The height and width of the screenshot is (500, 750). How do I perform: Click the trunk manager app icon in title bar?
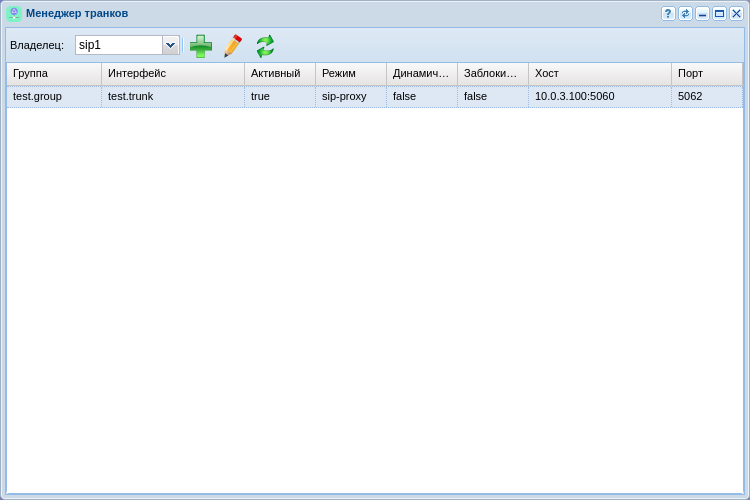[14, 13]
